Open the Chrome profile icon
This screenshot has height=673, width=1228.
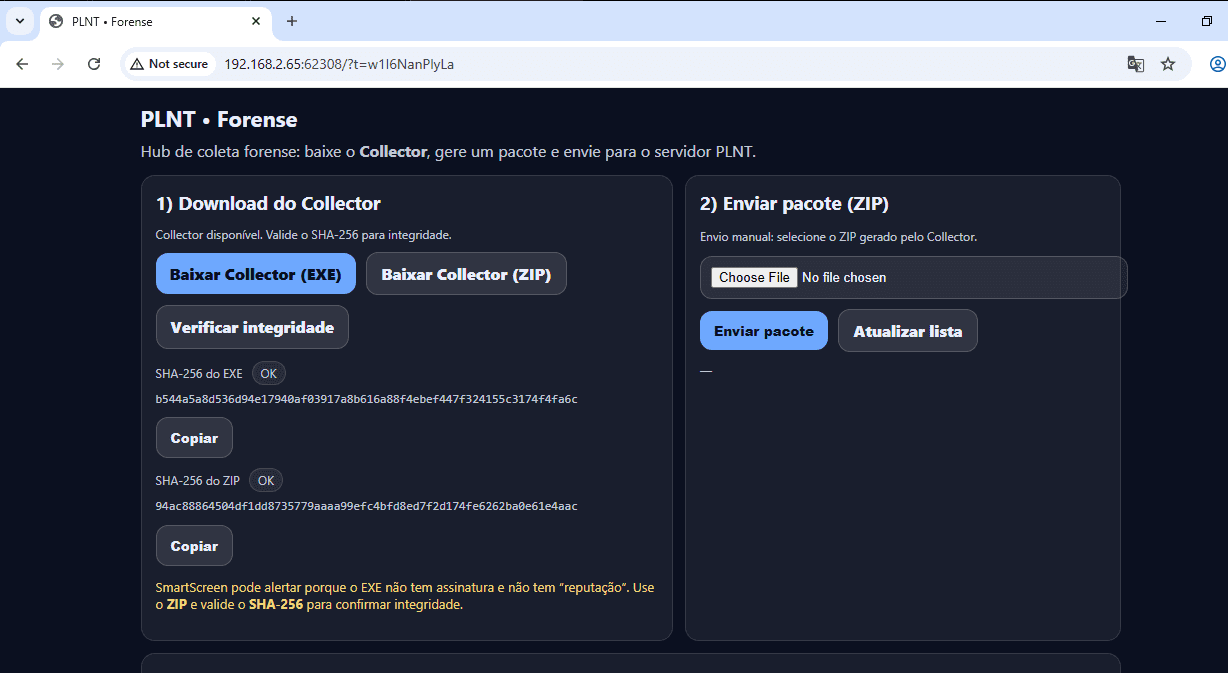pyautogui.click(x=1217, y=64)
